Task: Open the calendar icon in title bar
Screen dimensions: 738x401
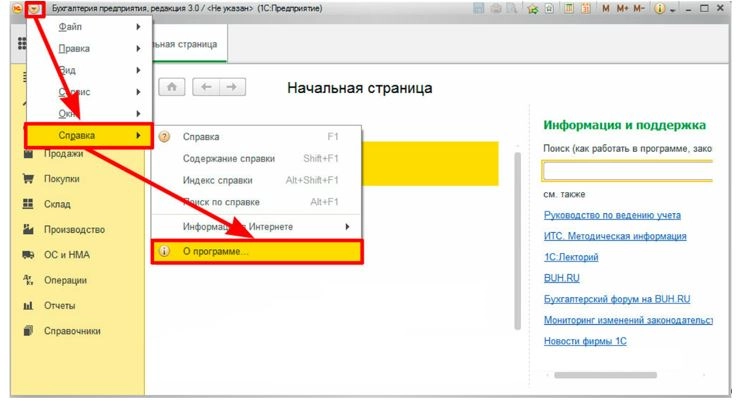Action: (586, 8)
